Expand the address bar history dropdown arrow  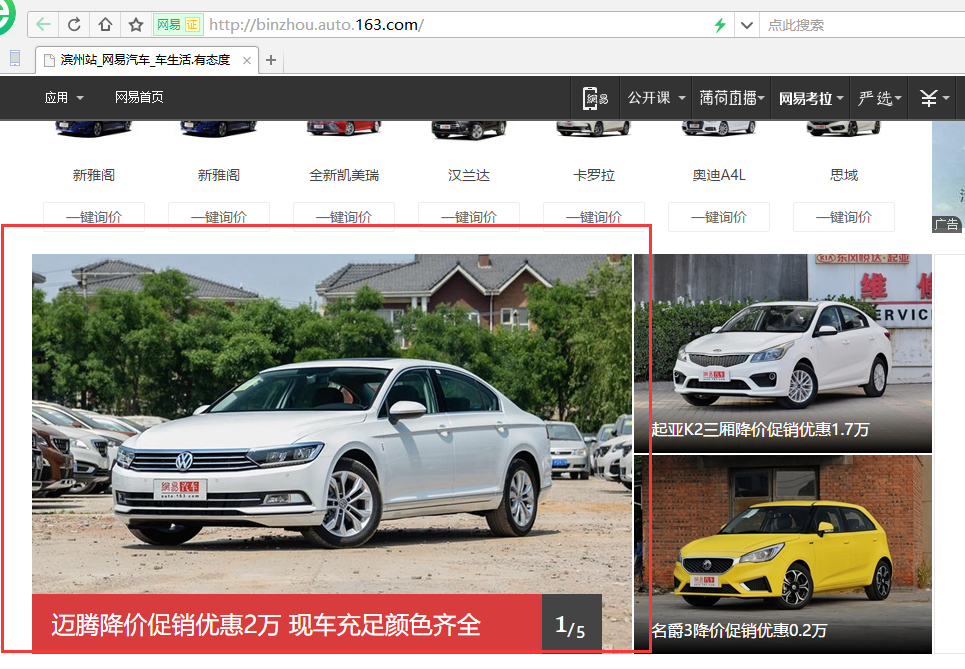click(747, 25)
